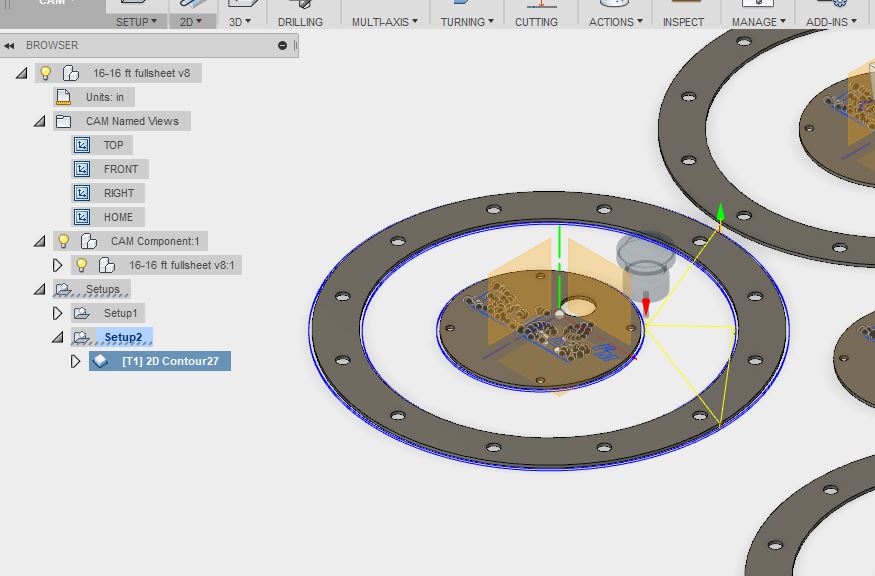Click the Units: in document settings icon
The width and height of the screenshot is (875, 576).
point(62,97)
